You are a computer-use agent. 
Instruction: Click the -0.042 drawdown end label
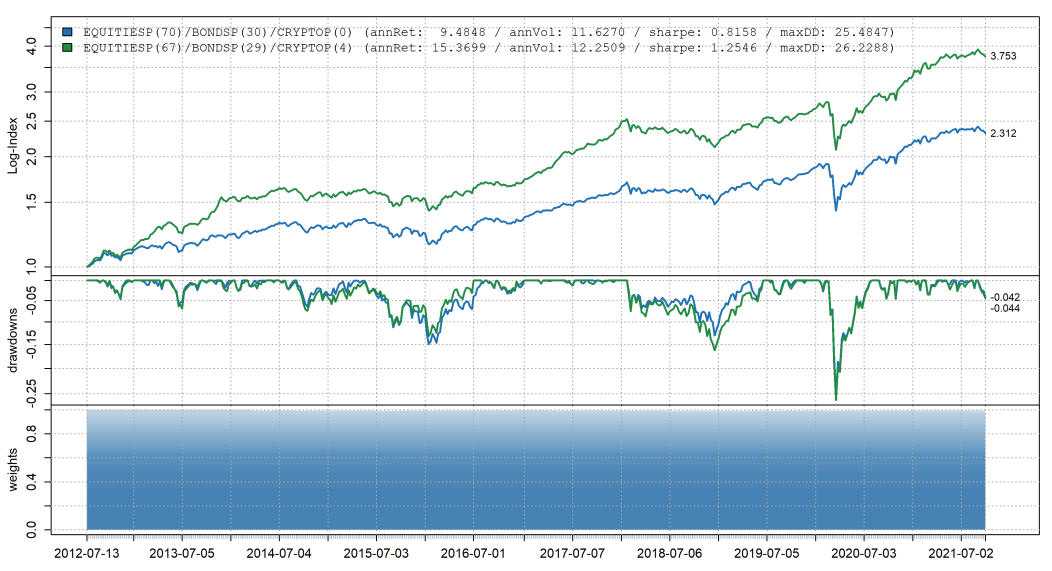pyautogui.click(x=1003, y=297)
